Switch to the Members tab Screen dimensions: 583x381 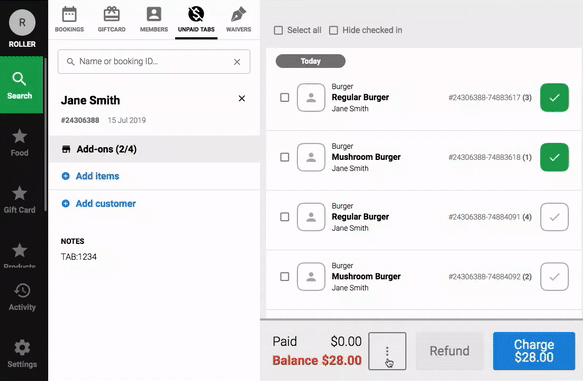154,19
